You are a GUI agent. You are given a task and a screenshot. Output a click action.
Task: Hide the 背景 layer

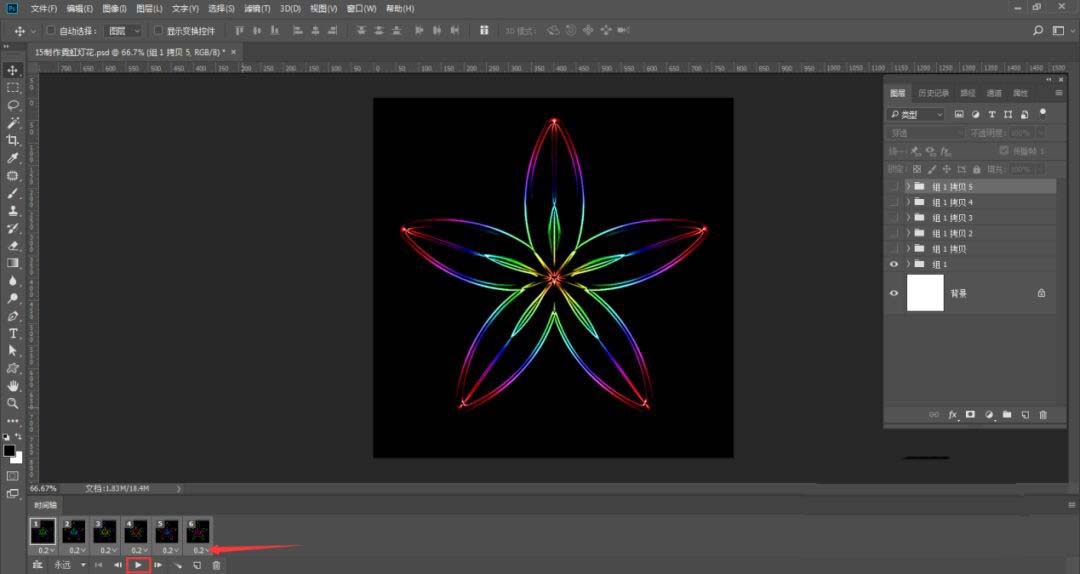point(894,293)
